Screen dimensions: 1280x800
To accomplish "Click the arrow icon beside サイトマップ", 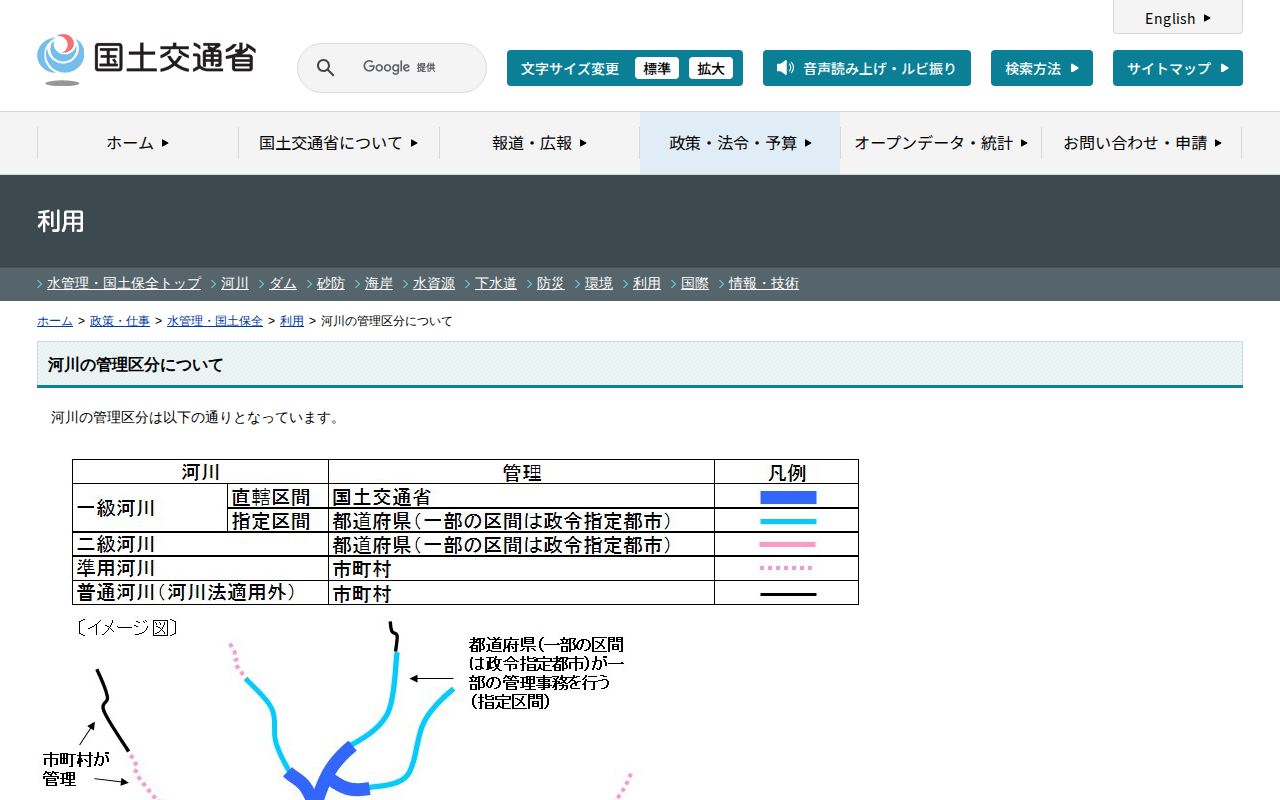I will tap(1225, 68).
